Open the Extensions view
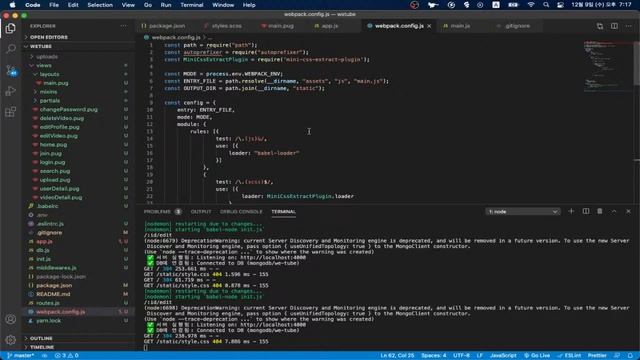Viewport: 640px width, 360px height. tap(11, 111)
